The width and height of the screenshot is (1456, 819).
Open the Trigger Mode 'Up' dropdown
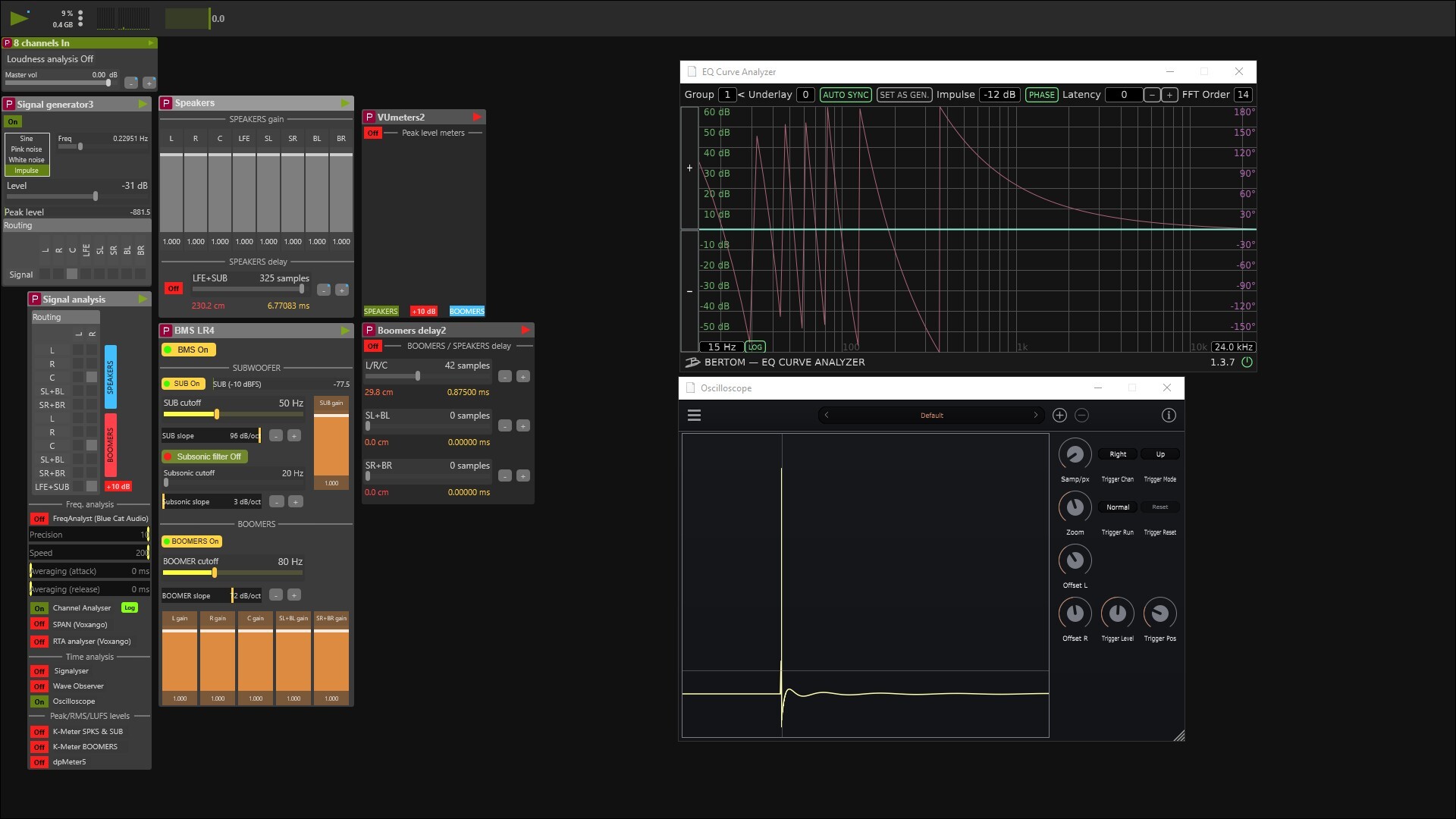1160,454
